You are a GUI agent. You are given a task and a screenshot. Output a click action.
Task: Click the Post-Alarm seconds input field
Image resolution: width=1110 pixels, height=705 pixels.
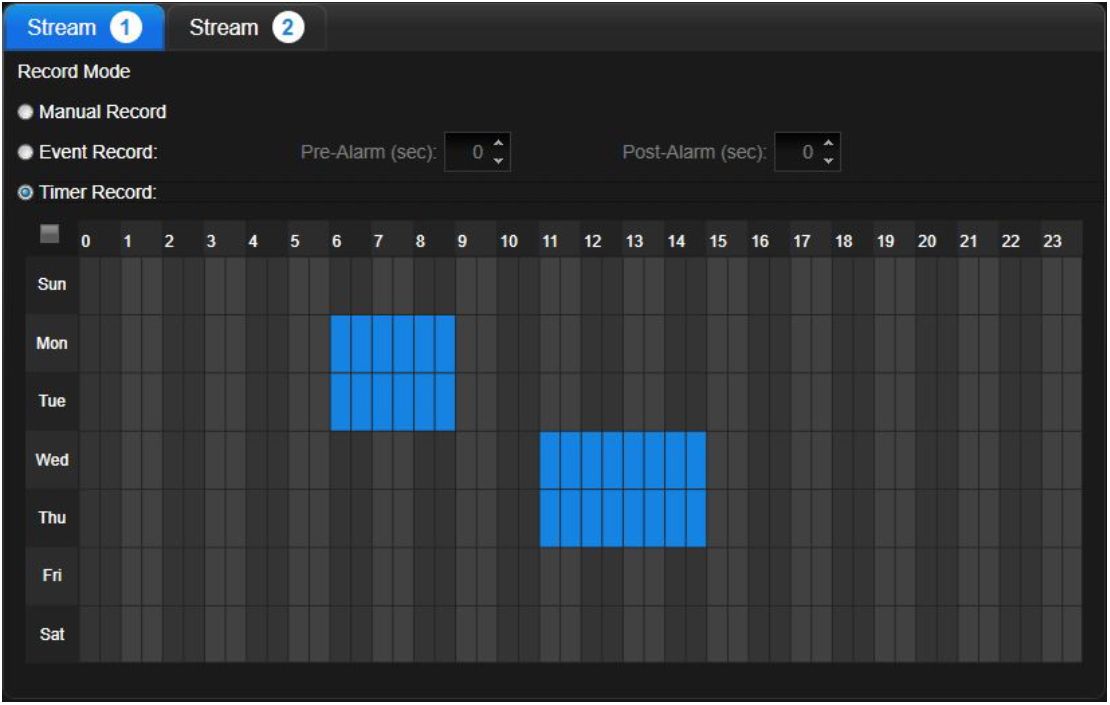tap(797, 153)
